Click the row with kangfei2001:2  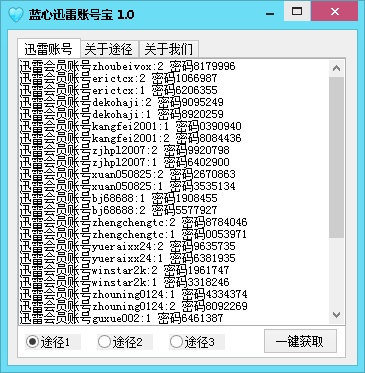coord(130,138)
